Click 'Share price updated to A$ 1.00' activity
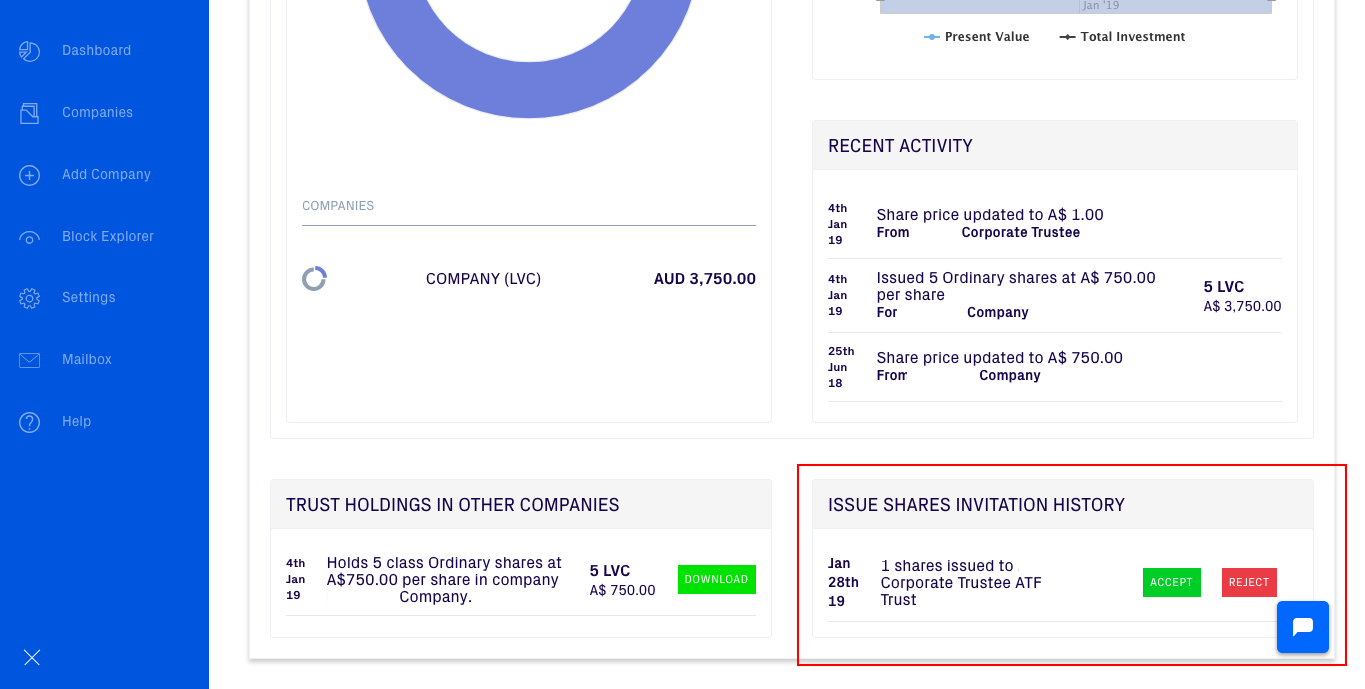This screenshot has width=1365, height=689. (x=990, y=215)
